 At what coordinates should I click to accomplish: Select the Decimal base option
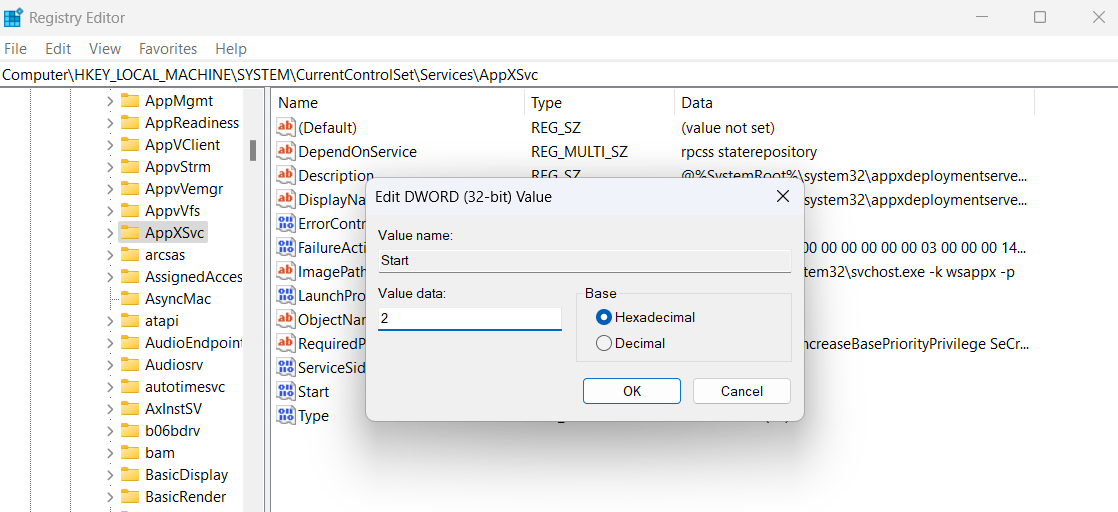pyautogui.click(x=604, y=344)
